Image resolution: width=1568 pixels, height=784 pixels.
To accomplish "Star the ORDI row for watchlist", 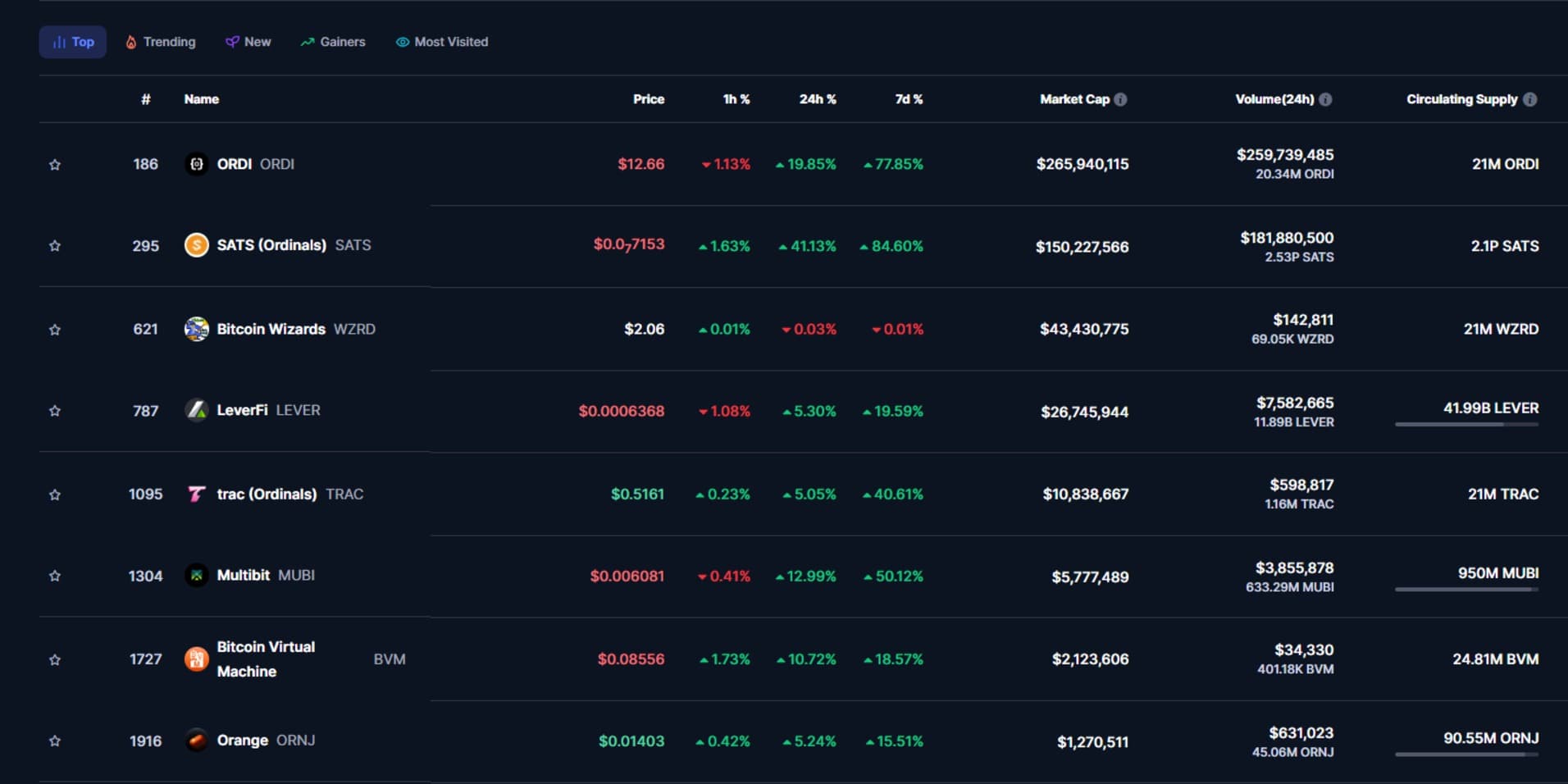I will coord(55,165).
